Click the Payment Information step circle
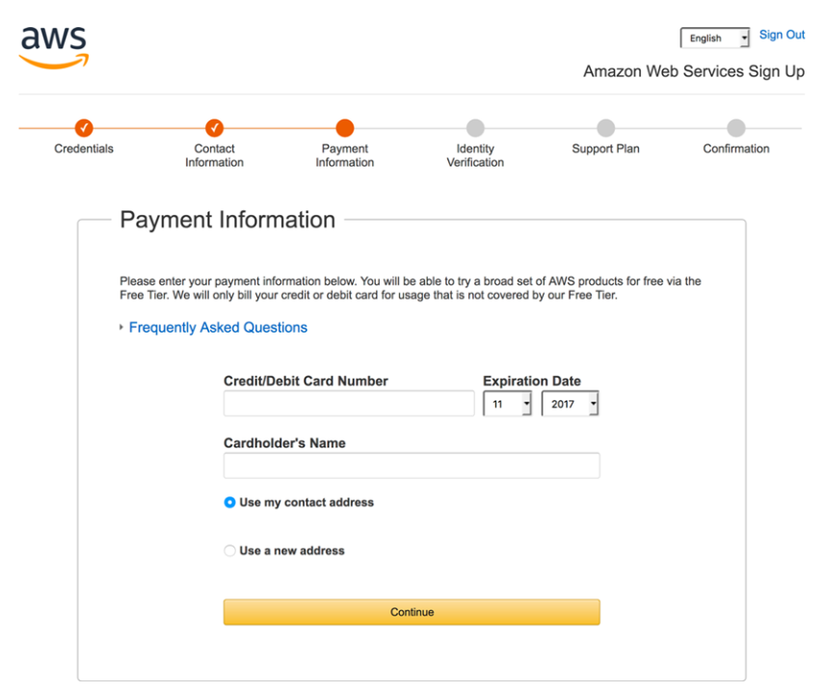The width and height of the screenshot is (825, 692). [345, 128]
